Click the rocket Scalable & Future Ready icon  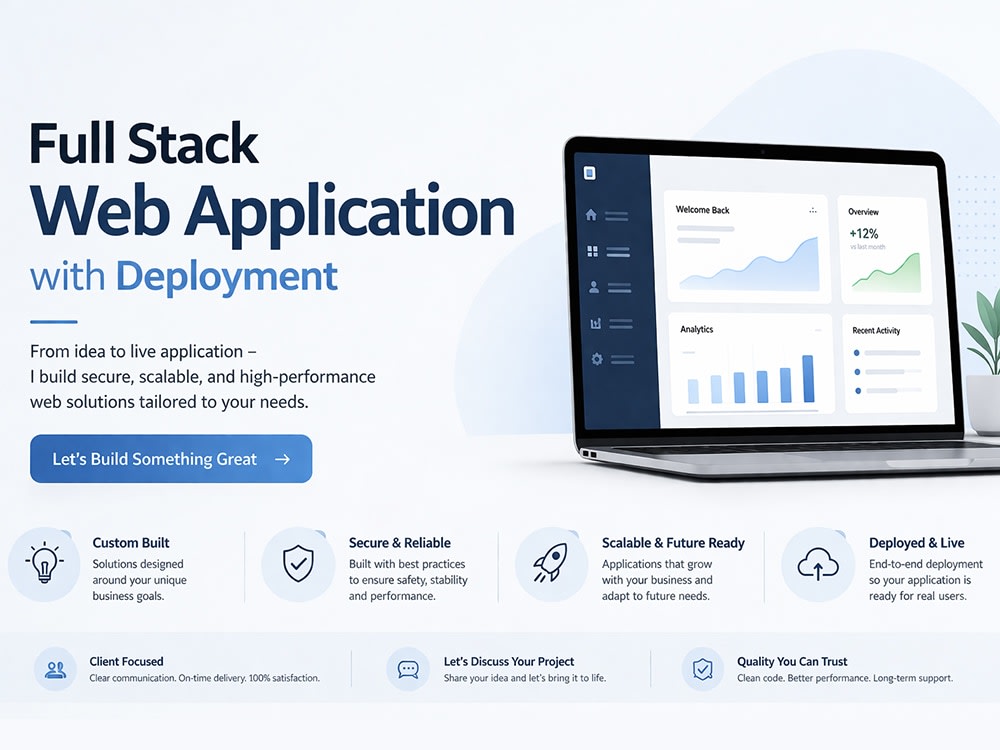[x=551, y=564]
